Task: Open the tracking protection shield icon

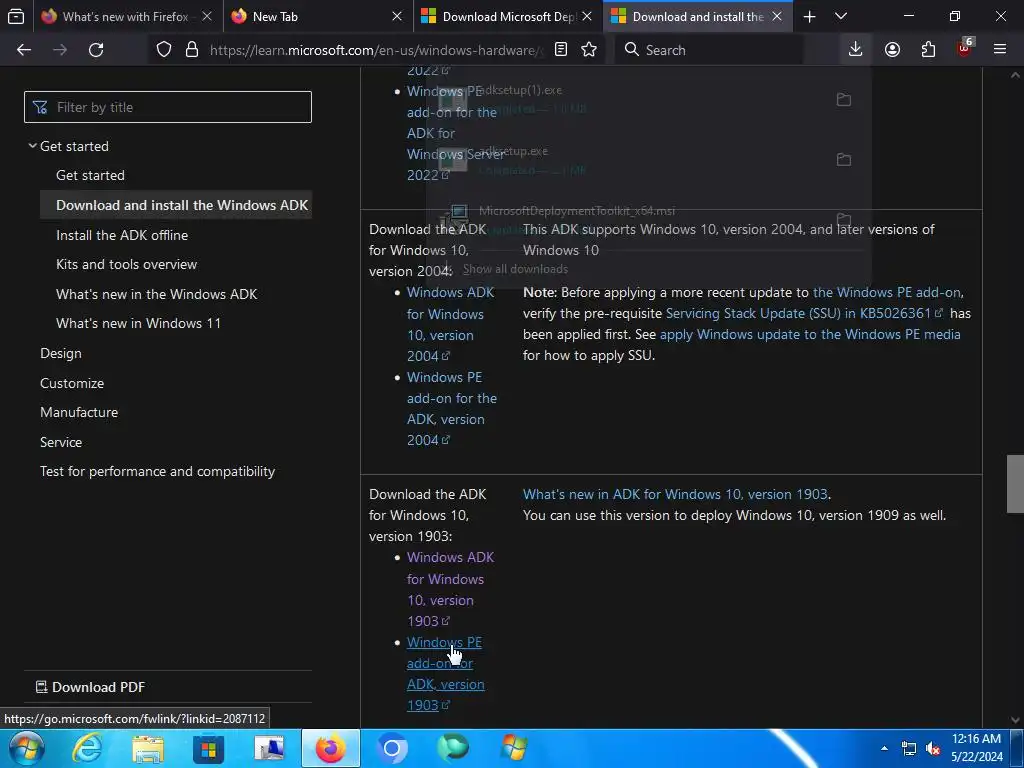Action: click(164, 50)
